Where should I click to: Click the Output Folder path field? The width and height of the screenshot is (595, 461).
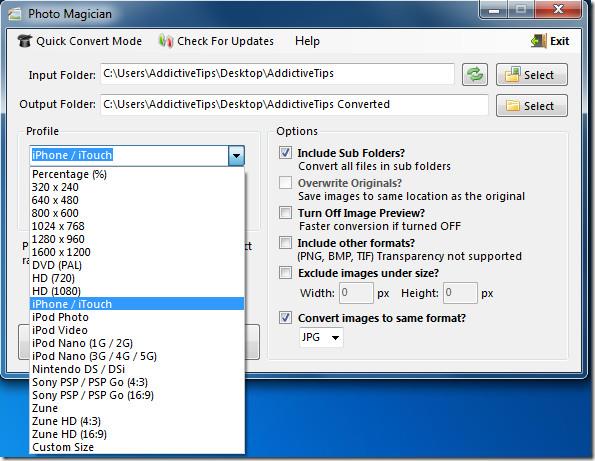click(294, 105)
